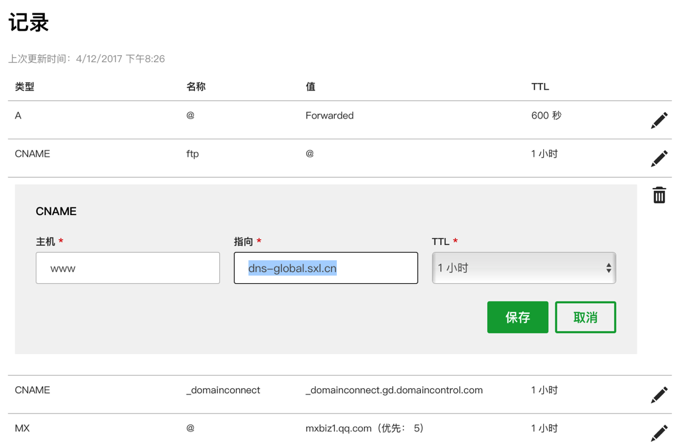
Task: Click the 值 column header
Action: pos(310,87)
